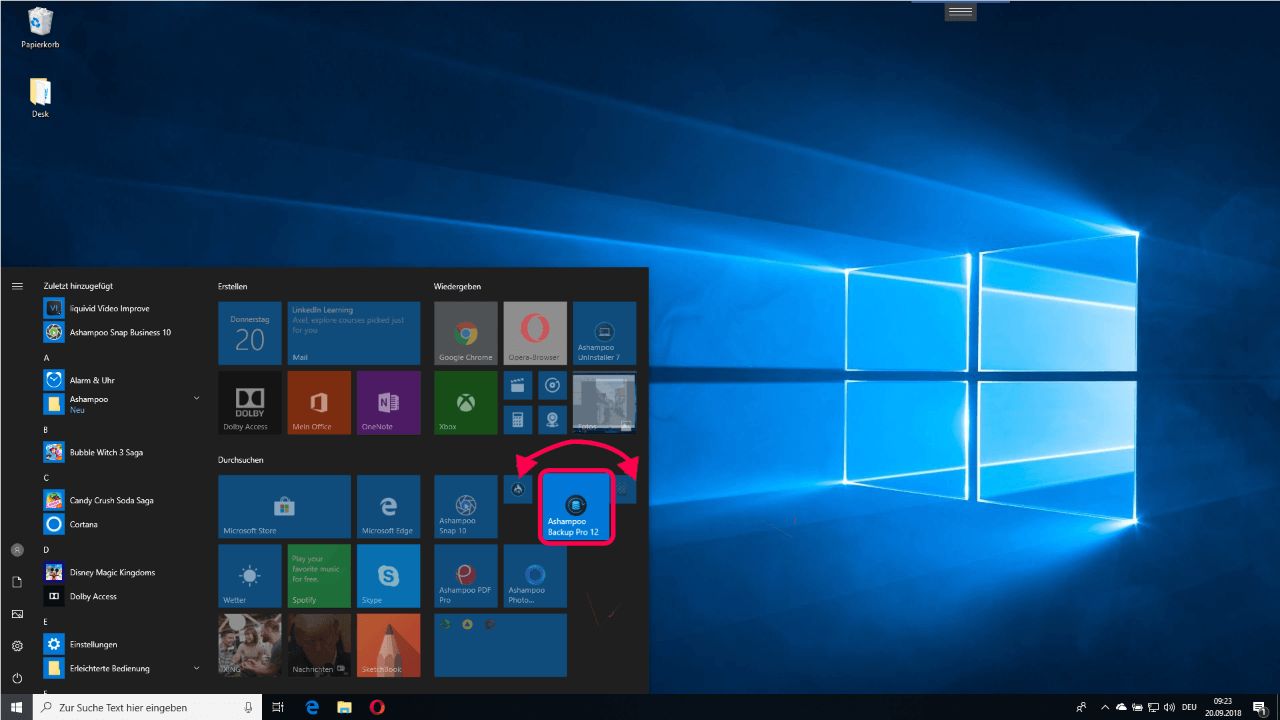Open the Camera small tile
This screenshot has width=1280, height=720.
click(552, 419)
